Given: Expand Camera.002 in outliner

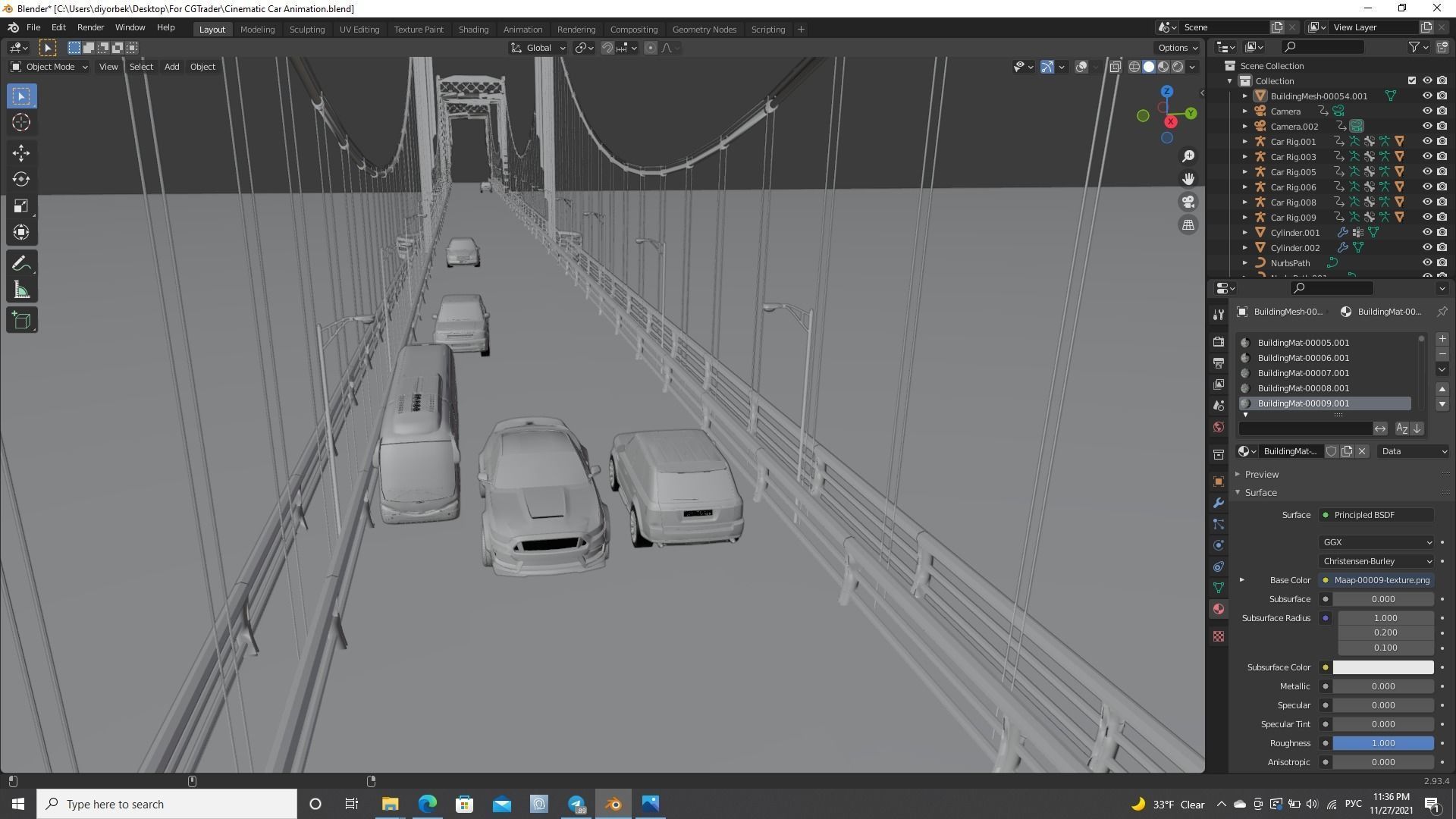Looking at the screenshot, I should pyautogui.click(x=1244, y=127).
